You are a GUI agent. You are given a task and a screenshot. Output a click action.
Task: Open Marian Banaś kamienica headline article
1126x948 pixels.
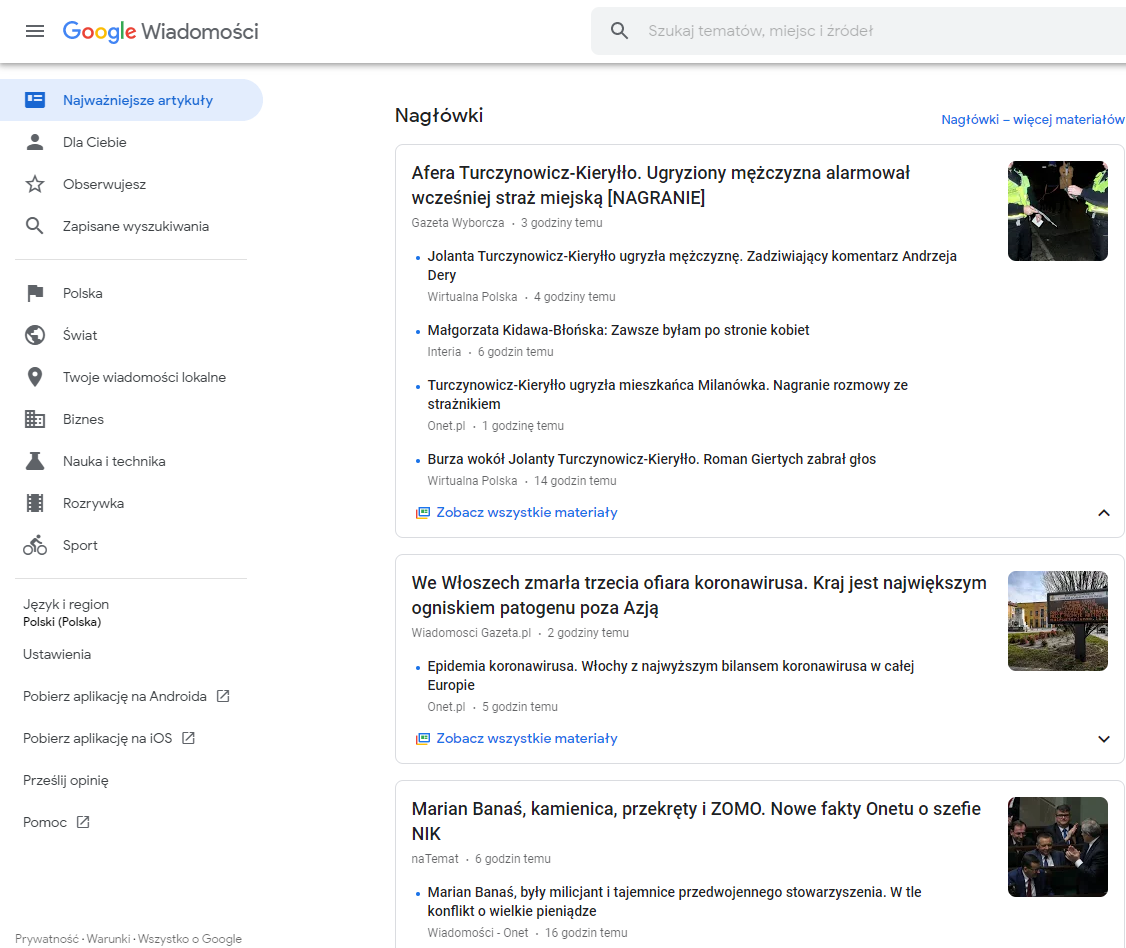tap(696, 822)
